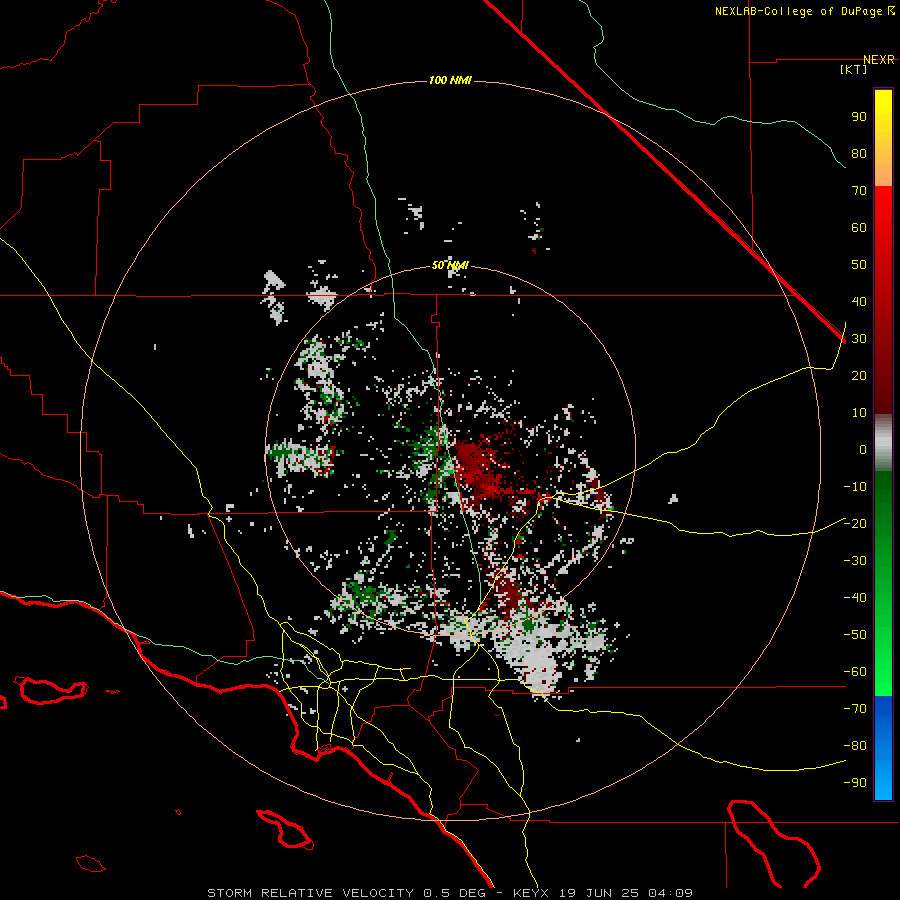The height and width of the screenshot is (900, 900).
Task: Select the "10" value on velocity scale
Action: 859,413
